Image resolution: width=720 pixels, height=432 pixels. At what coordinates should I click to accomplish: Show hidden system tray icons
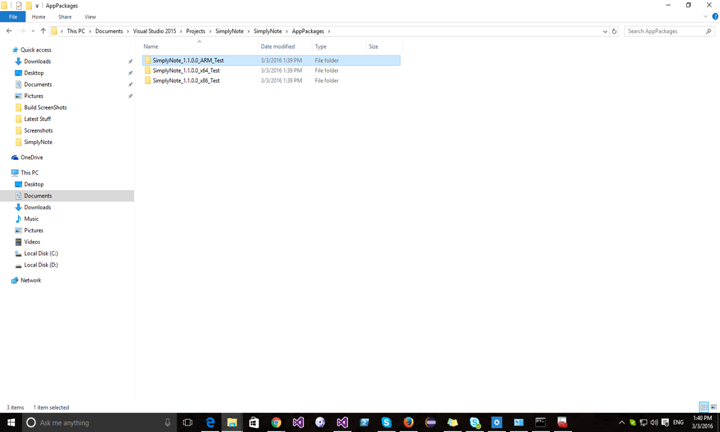click(622, 422)
